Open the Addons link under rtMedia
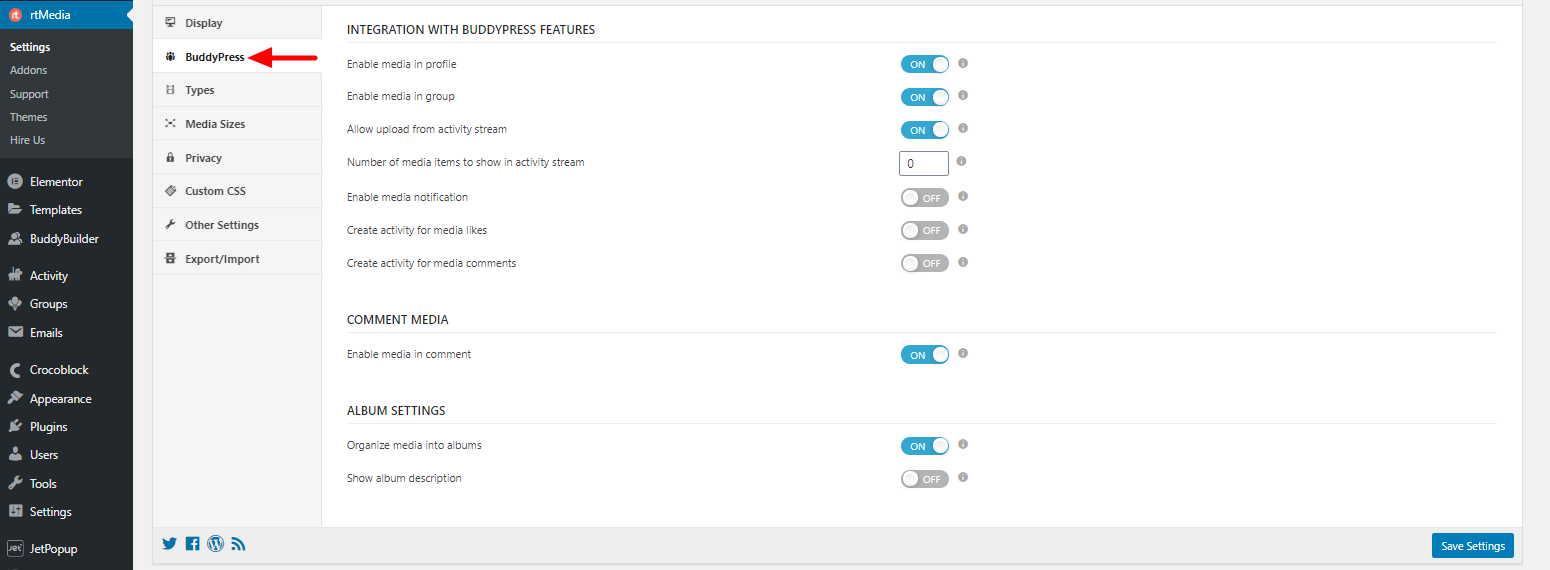Viewport: 1550px width, 570px height. pos(28,70)
